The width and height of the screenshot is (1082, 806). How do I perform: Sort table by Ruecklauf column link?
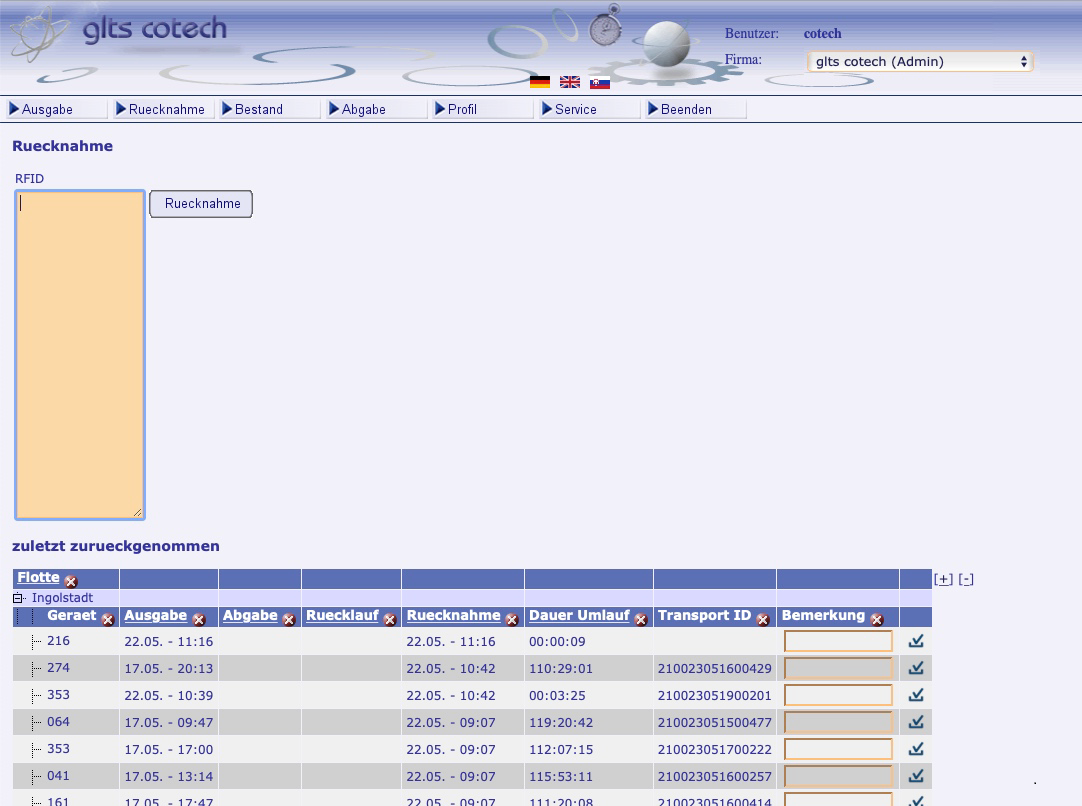tap(342, 616)
